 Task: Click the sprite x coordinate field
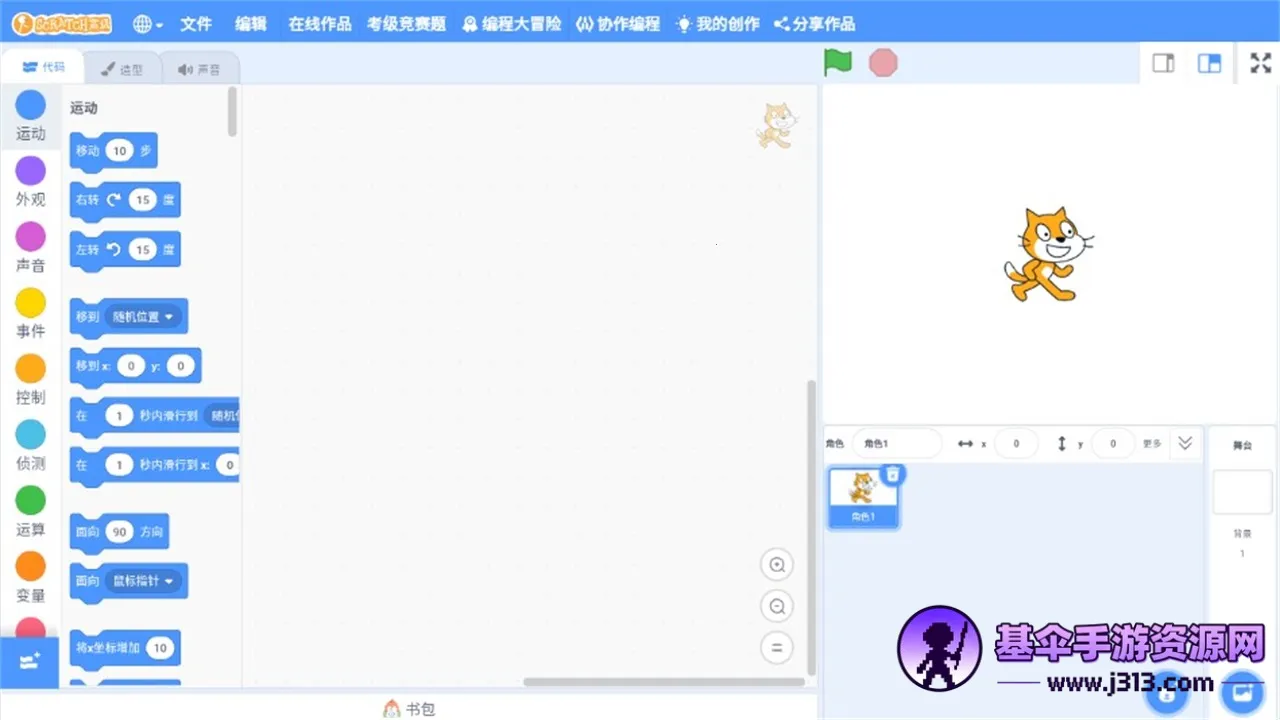coord(1016,443)
